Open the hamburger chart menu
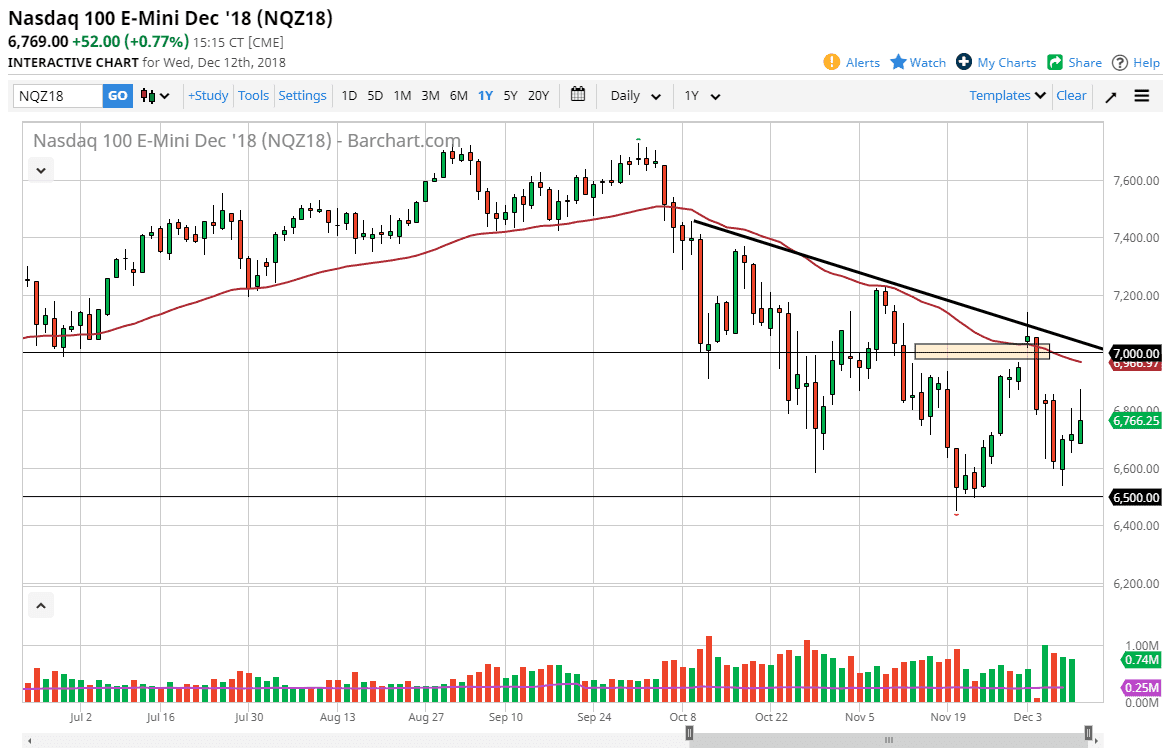The image size is (1169, 753). 1141,95
